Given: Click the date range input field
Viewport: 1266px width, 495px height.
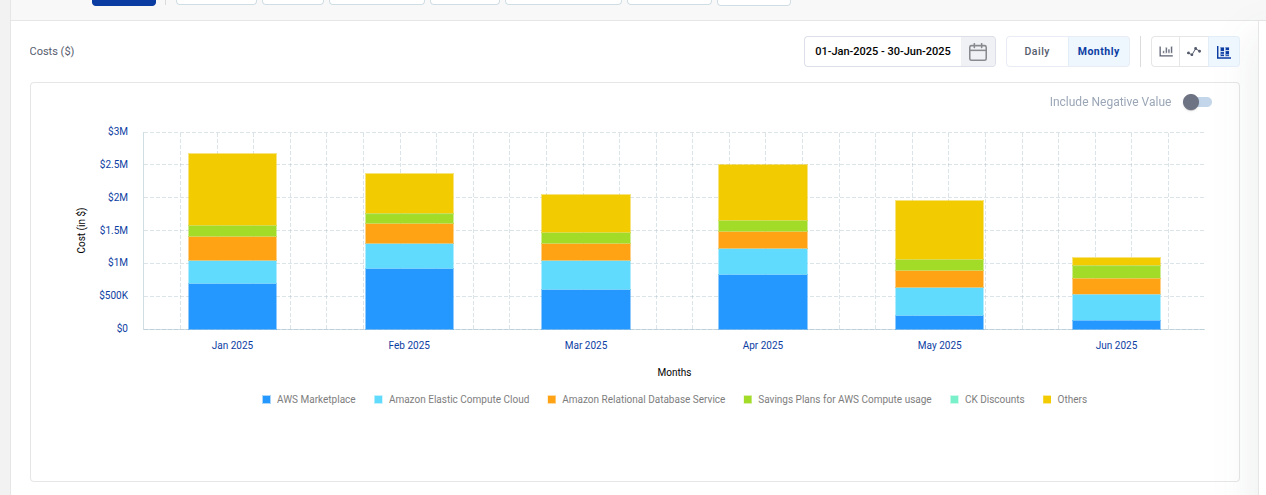Looking at the screenshot, I should tap(883, 52).
